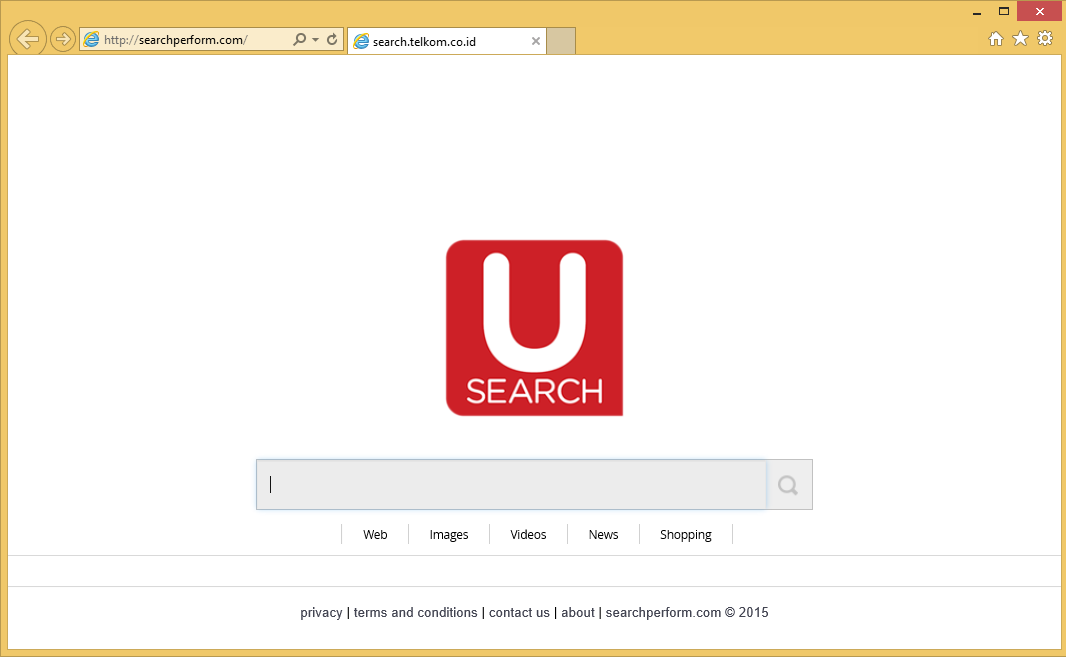Open the Tools settings gear menu
The image size is (1066, 657).
[x=1045, y=37]
